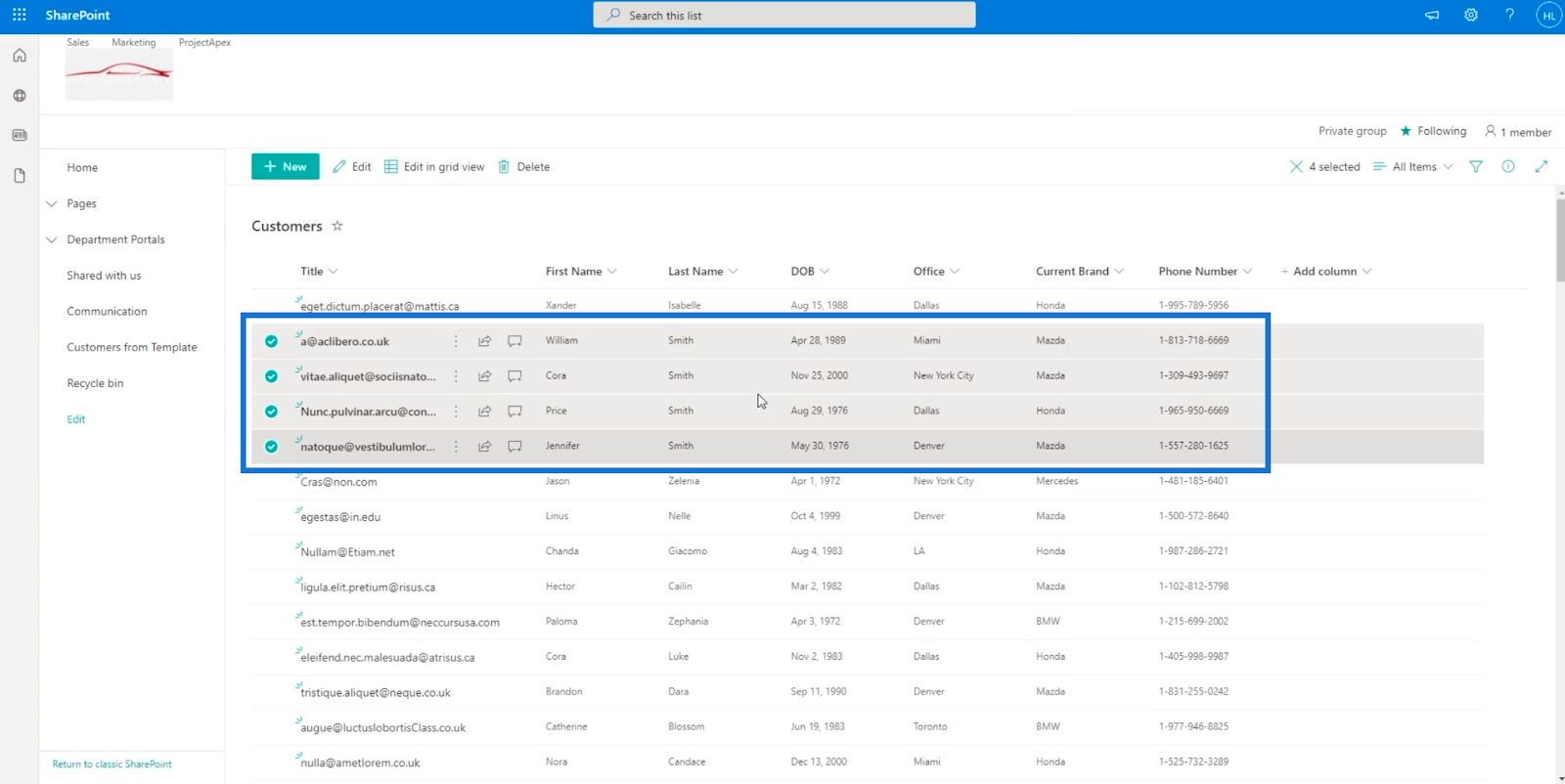Favorite the Customers list with star
This screenshot has height=784, width=1565.
337,226
